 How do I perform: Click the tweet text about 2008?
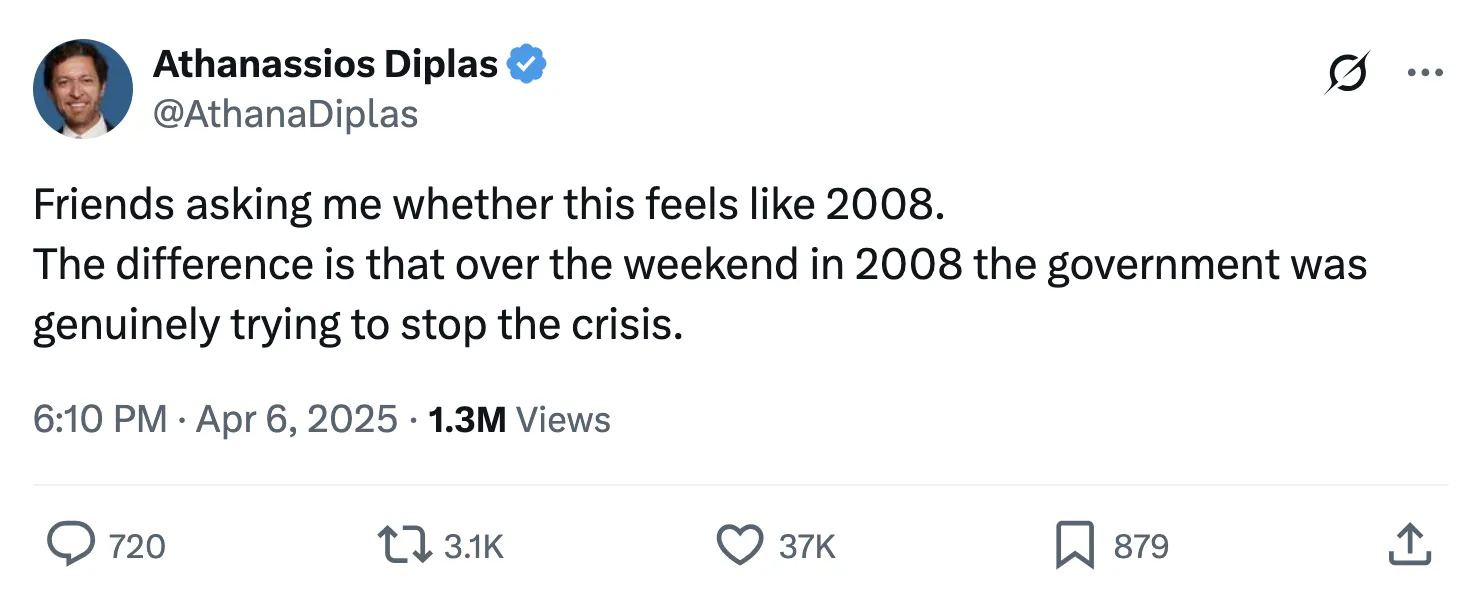click(488, 205)
